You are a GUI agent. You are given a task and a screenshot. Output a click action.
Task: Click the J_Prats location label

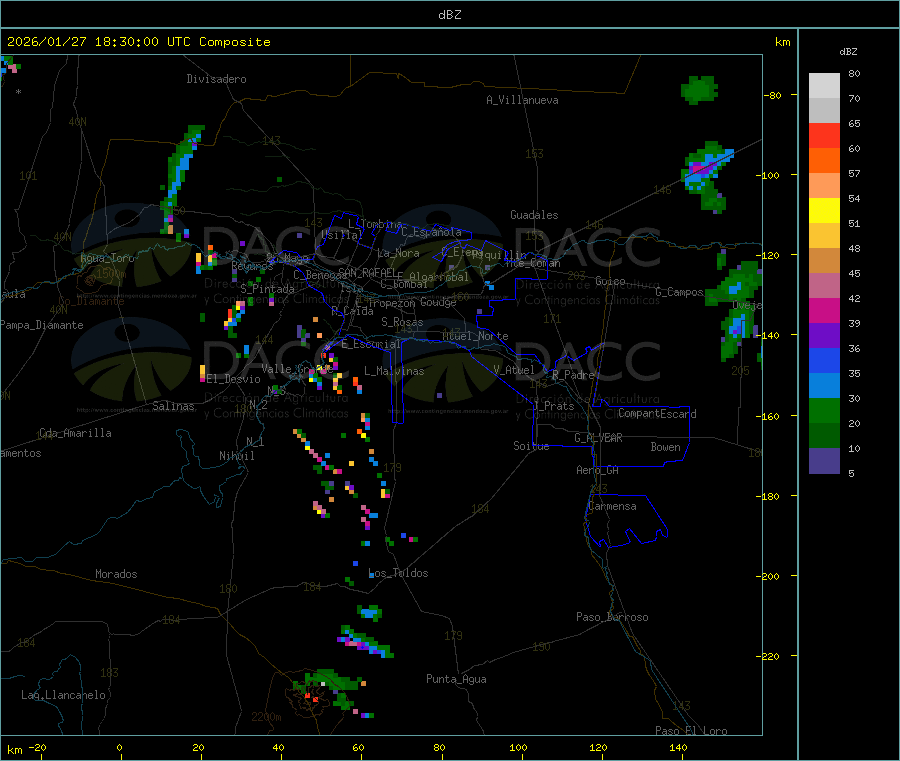pyautogui.click(x=554, y=405)
